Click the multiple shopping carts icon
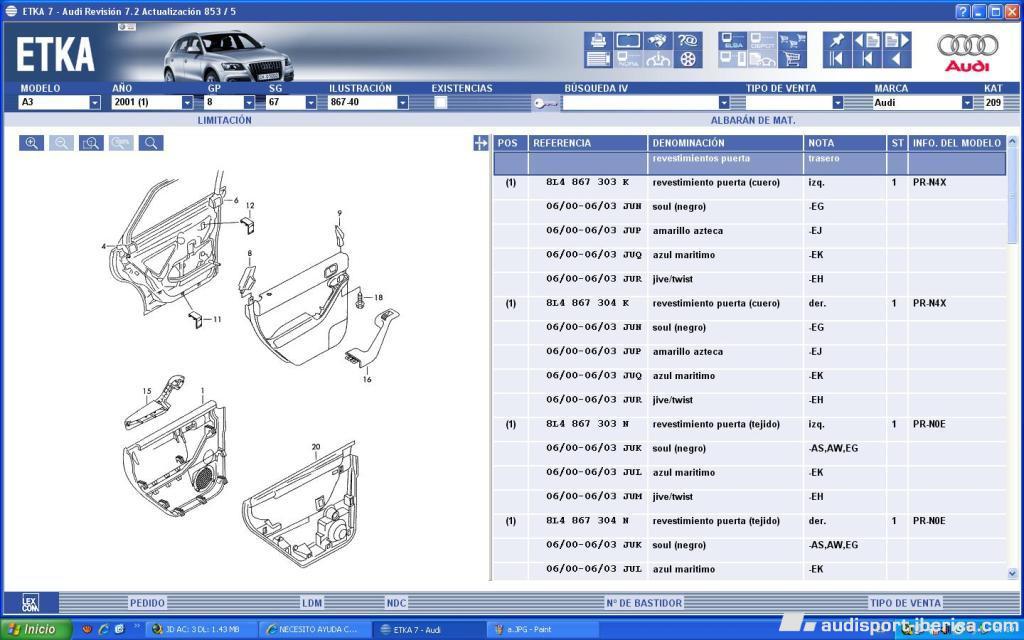The height and width of the screenshot is (640, 1024). pos(792,40)
